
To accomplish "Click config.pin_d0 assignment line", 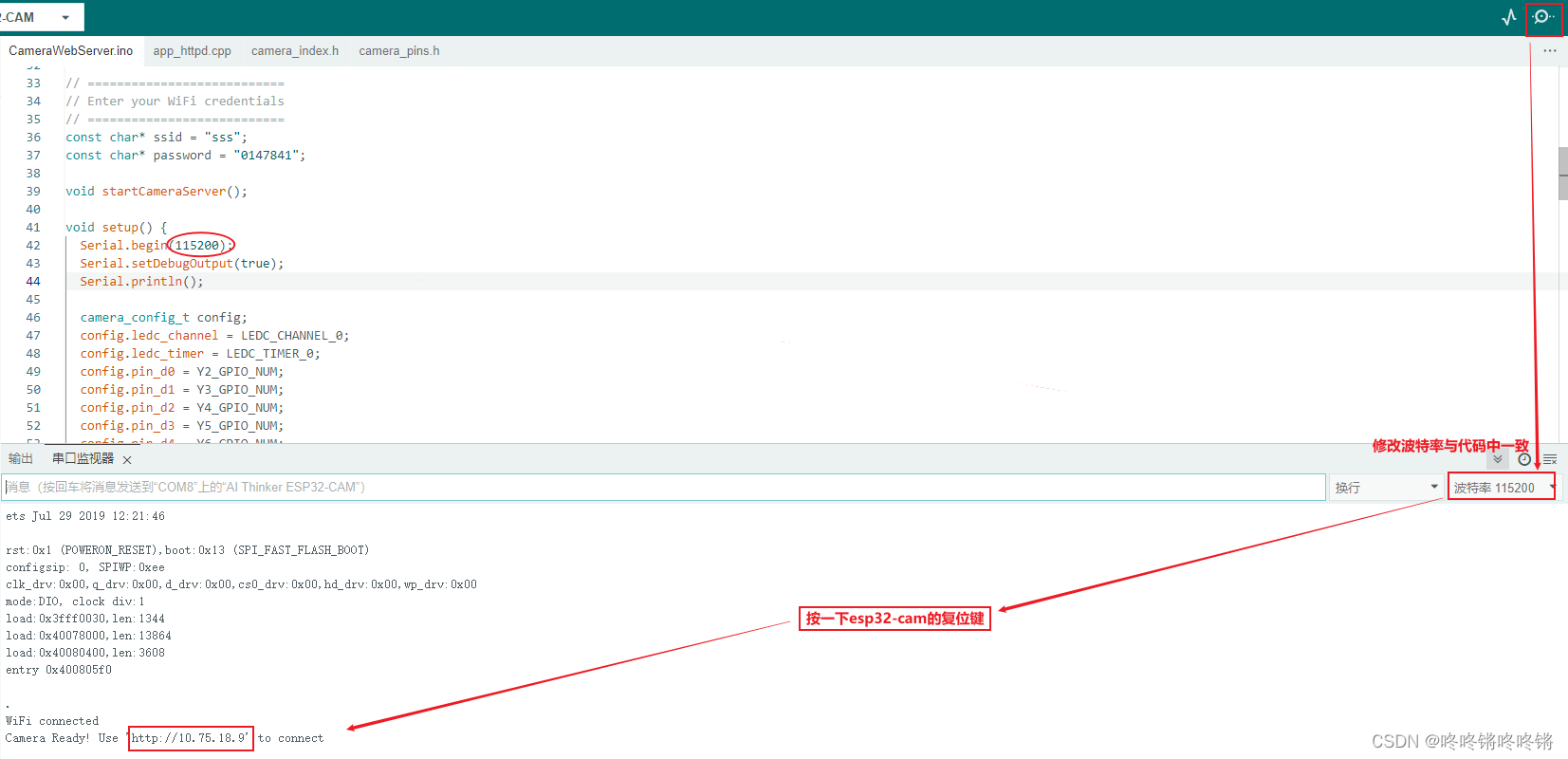I will click(182, 372).
